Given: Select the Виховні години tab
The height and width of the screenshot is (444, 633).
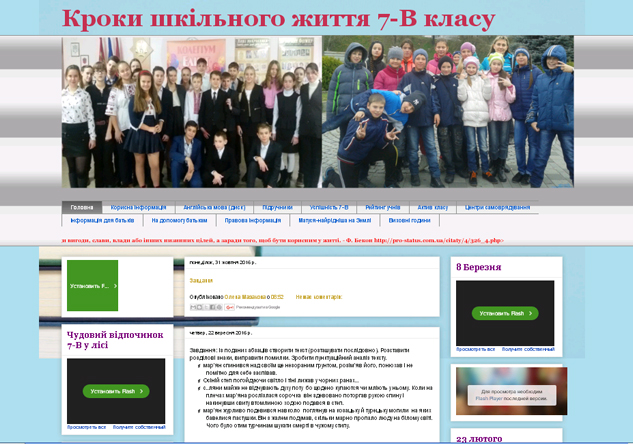Looking at the screenshot, I should pyautogui.click(x=409, y=220).
